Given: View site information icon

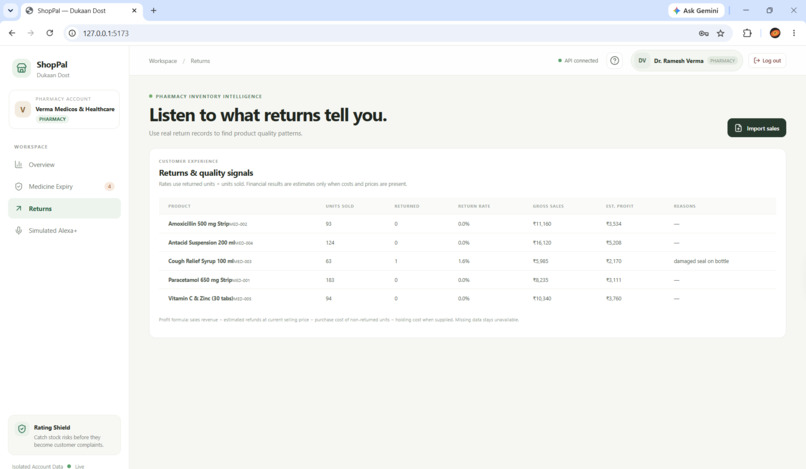Looking at the screenshot, I should point(72,33).
